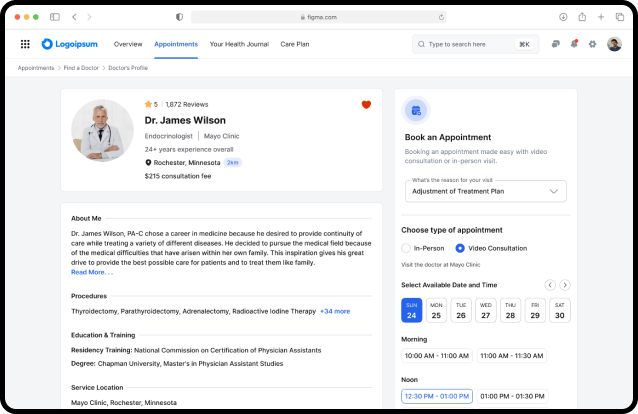Viewport: 638px width, 414px height.
Task: Click the orange star rating icon
Action: (x=148, y=104)
